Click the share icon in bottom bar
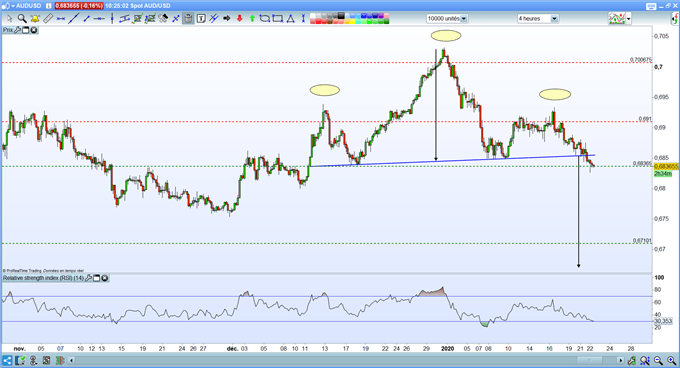Image resolution: width=680 pixels, height=368 pixels. [7, 361]
